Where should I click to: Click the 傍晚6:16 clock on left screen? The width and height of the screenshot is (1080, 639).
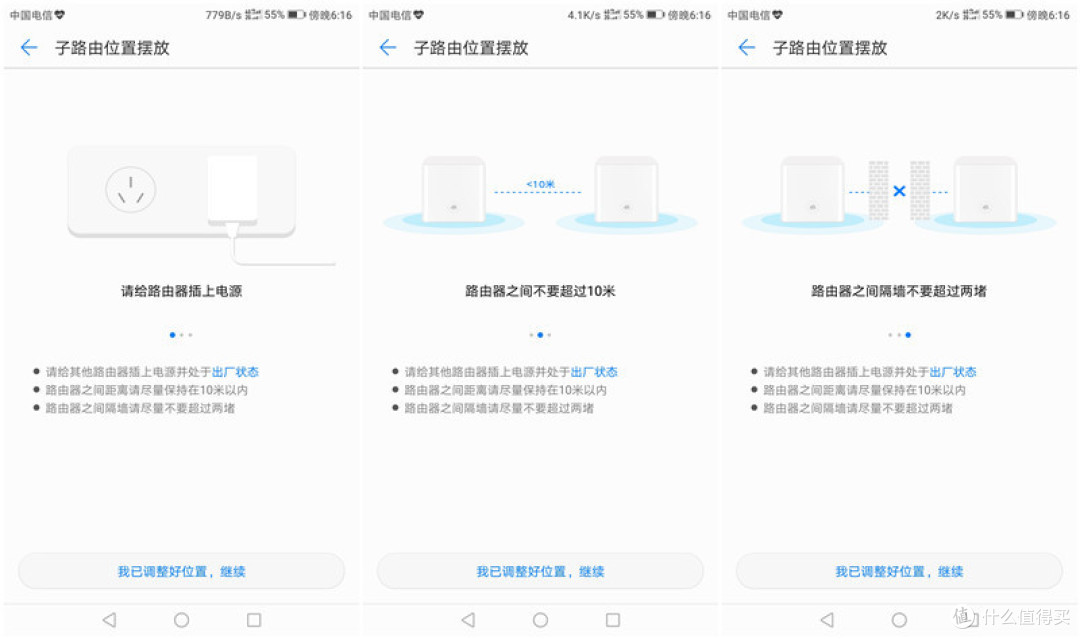pyautogui.click(x=330, y=14)
